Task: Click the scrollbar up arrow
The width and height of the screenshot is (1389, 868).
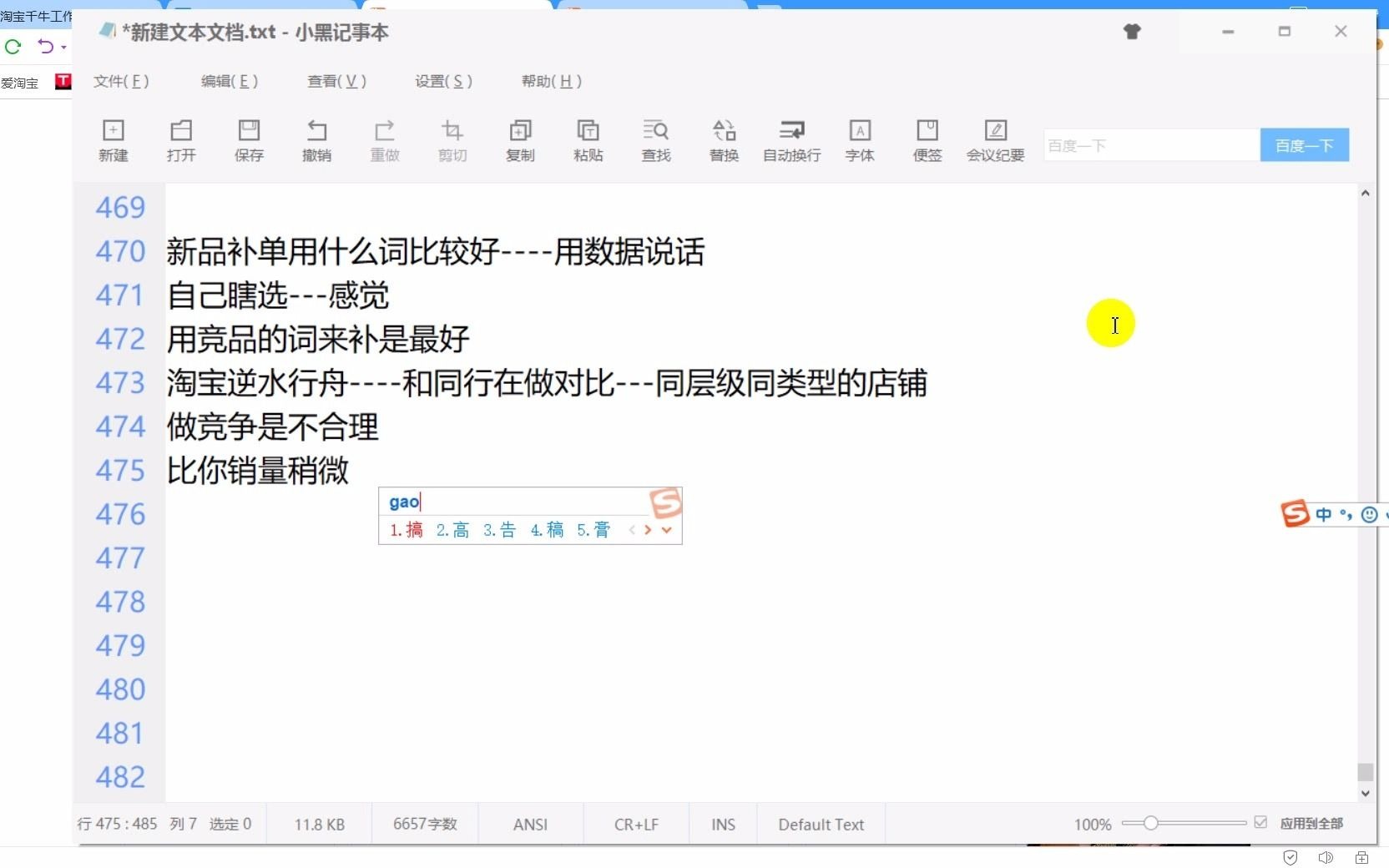Action: 1365,193
